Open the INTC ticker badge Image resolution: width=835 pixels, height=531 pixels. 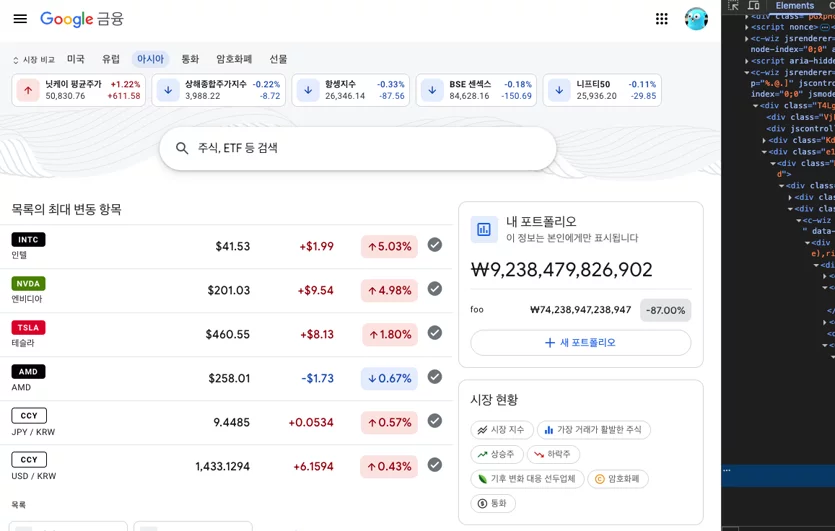coord(28,240)
